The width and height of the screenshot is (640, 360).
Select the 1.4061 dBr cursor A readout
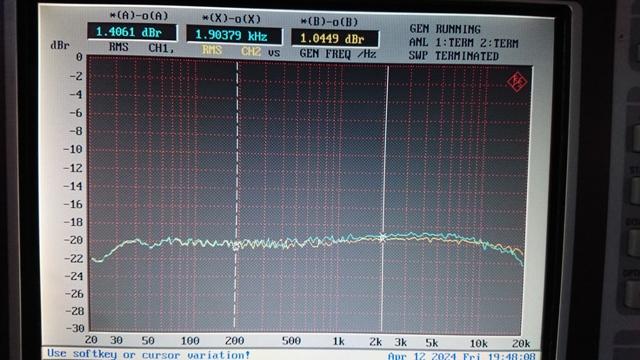coord(132,32)
